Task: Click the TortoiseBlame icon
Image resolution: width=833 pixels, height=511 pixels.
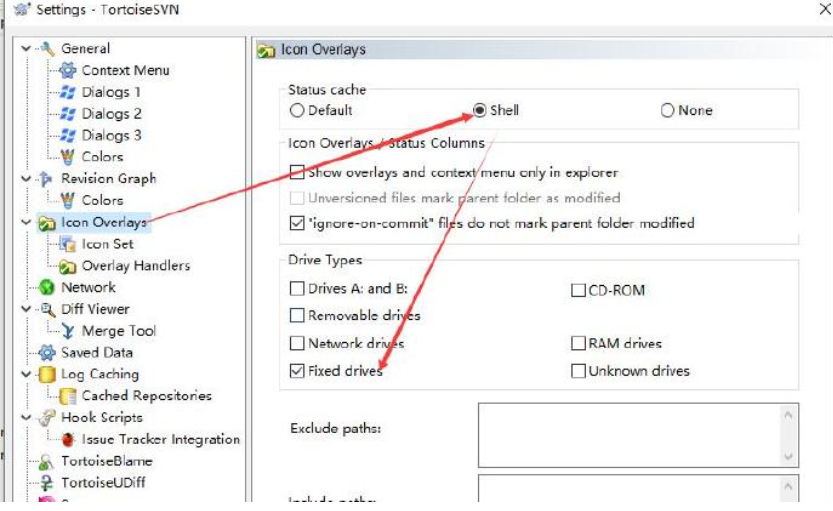Action: (47, 461)
